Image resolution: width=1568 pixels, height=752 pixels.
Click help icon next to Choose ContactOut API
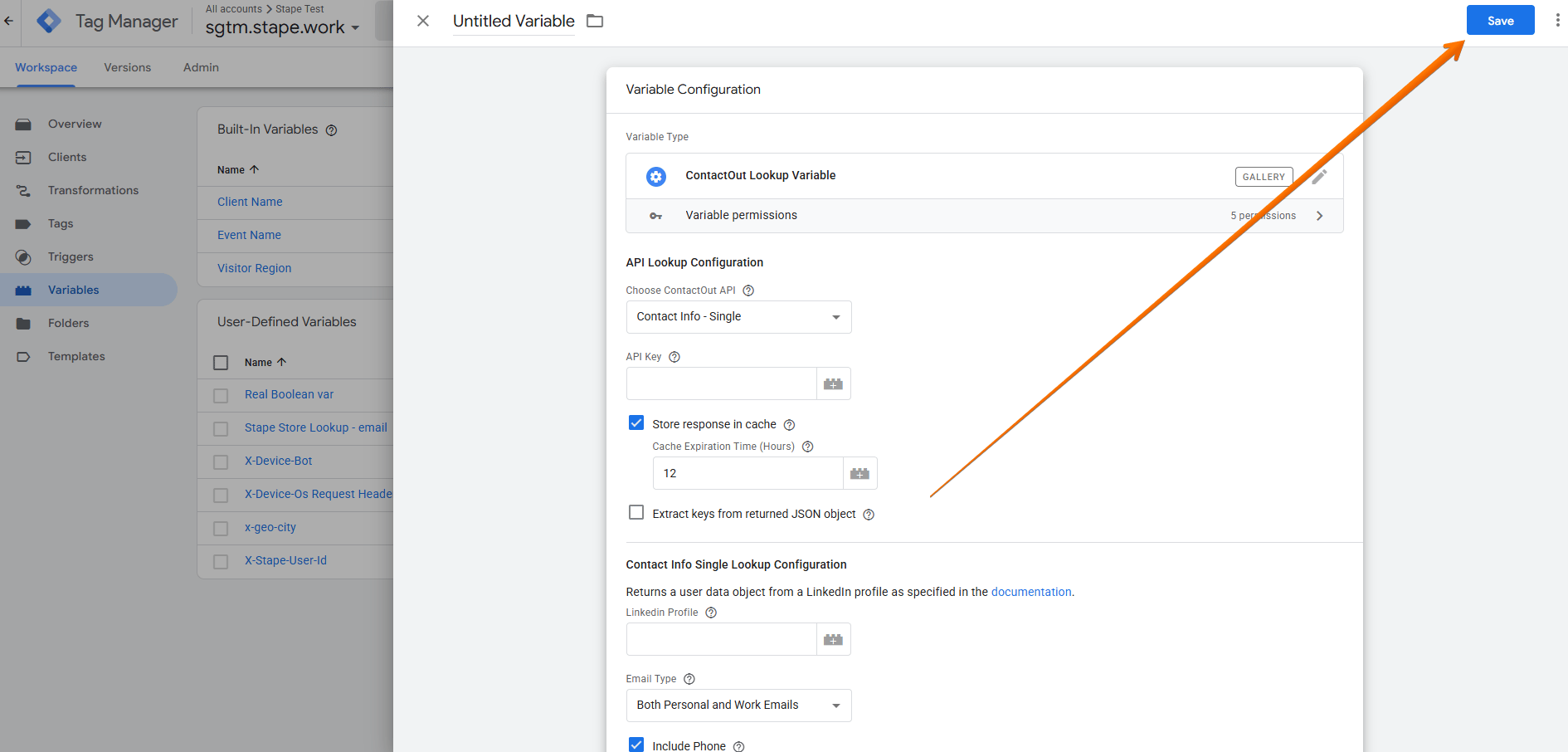coord(748,291)
